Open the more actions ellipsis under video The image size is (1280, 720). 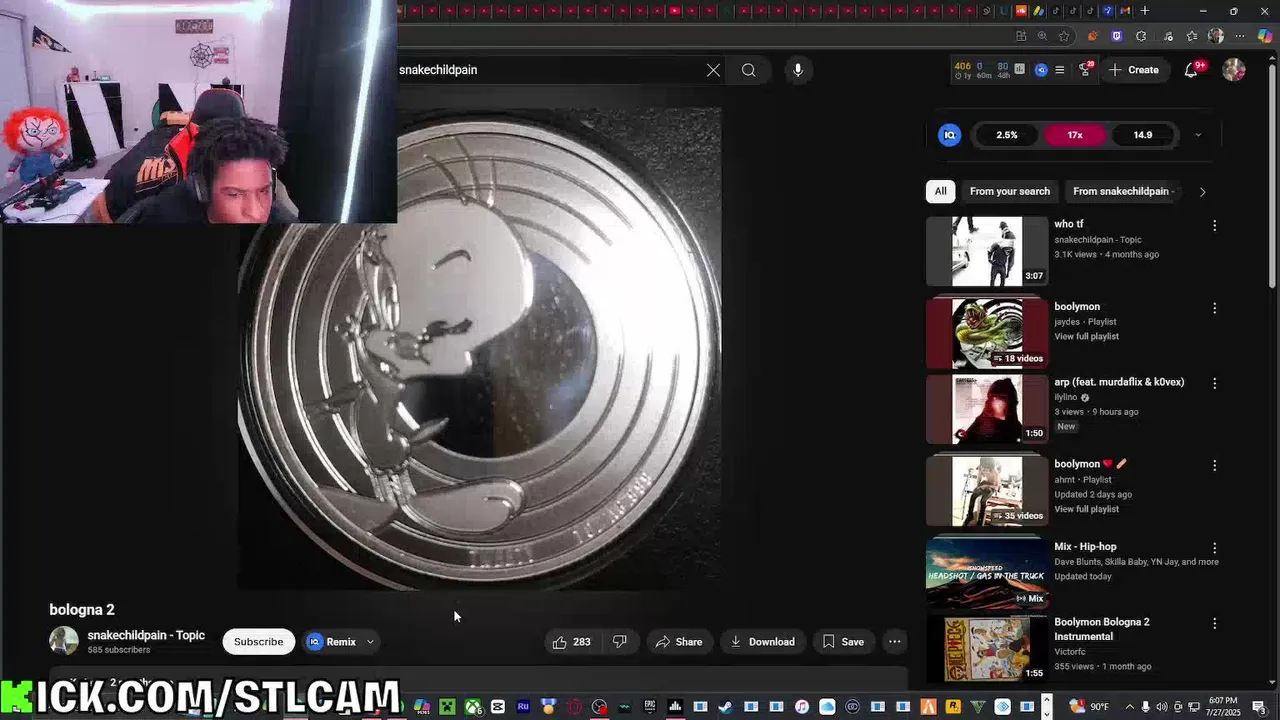click(x=895, y=642)
